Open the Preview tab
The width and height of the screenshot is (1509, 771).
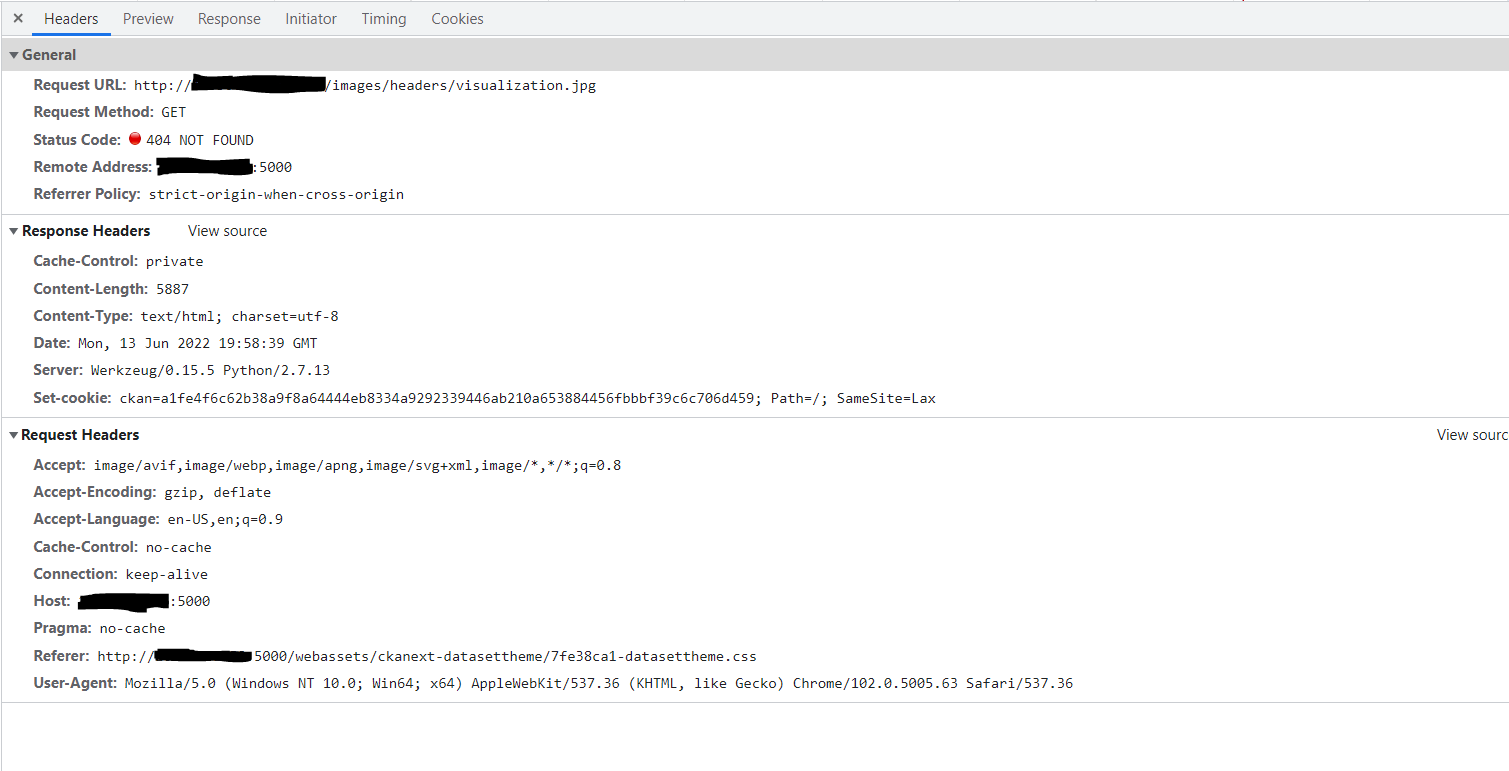tap(147, 18)
